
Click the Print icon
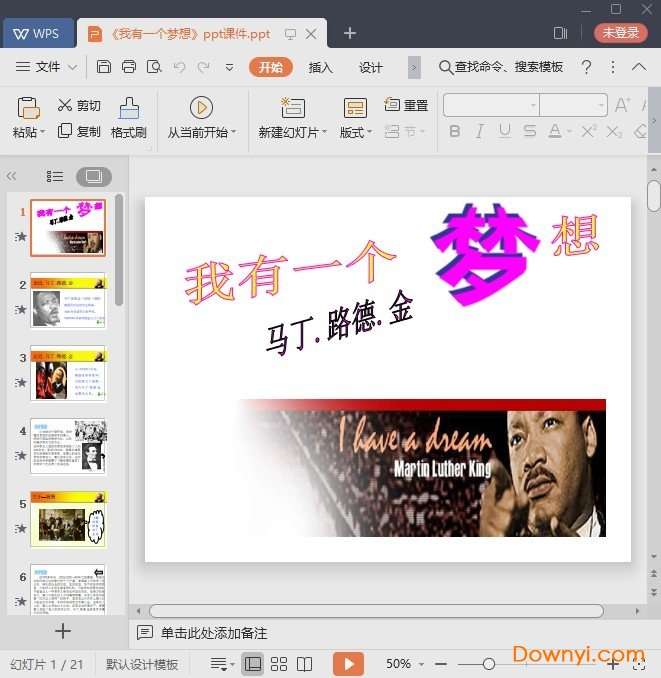(129, 67)
